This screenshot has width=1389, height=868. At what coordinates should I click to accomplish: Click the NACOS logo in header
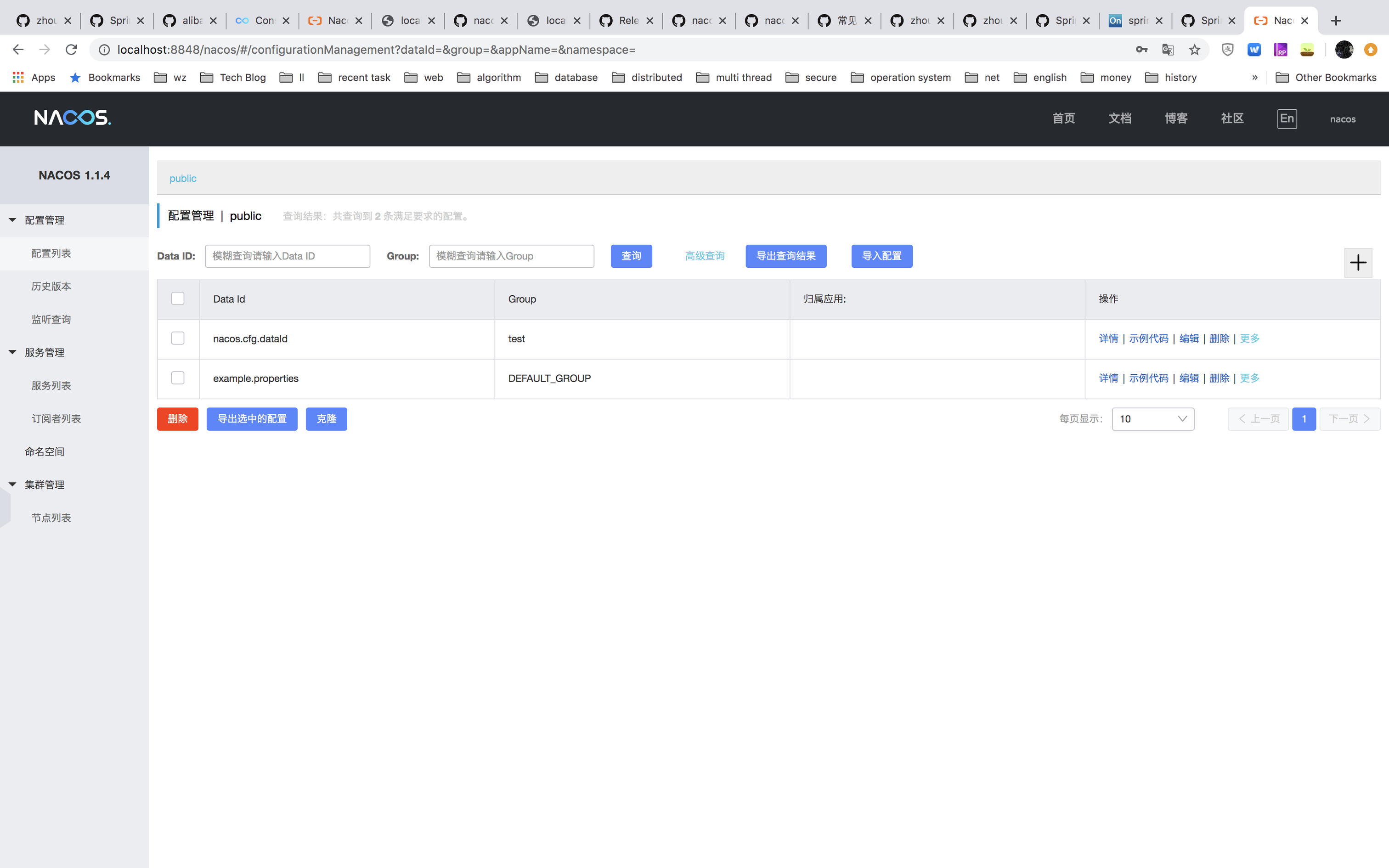[72, 118]
